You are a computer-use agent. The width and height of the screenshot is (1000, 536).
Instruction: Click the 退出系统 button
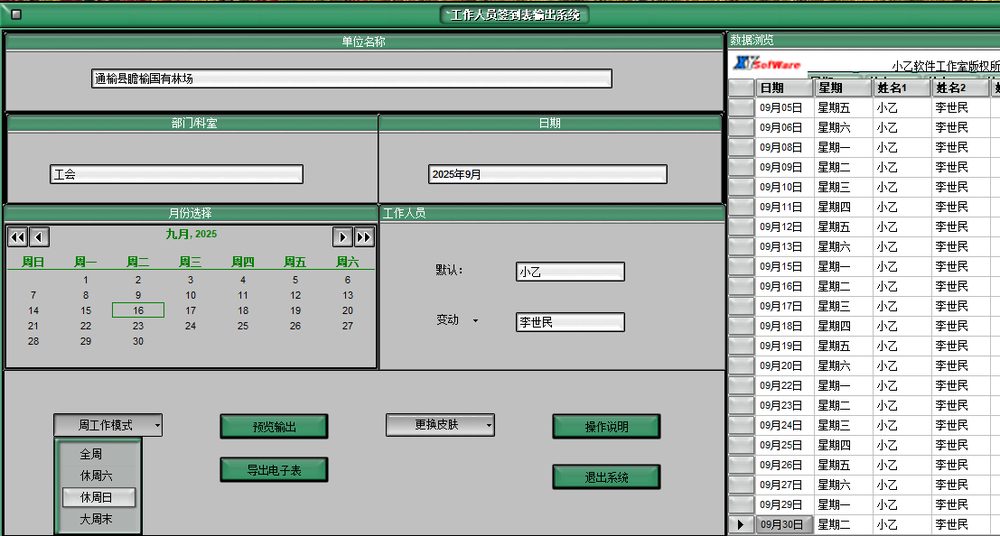(607, 477)
